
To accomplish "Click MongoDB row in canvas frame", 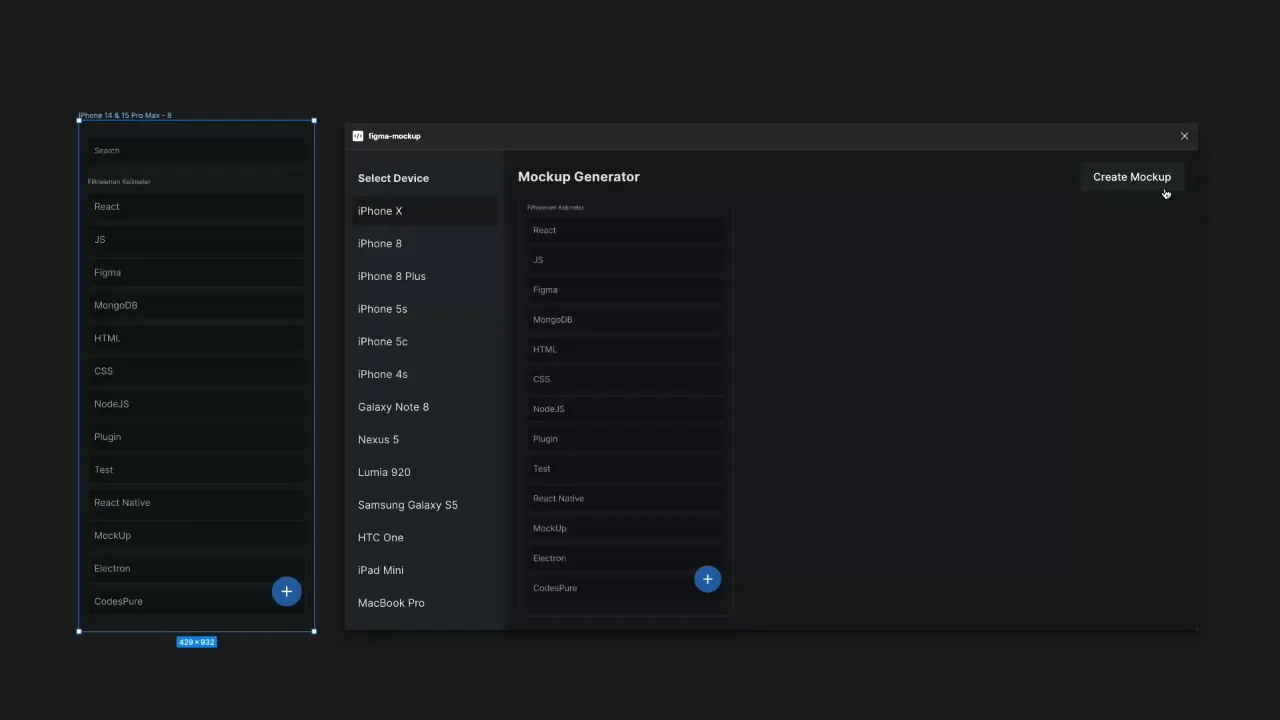I will pyautogui.click(x=196, y=305).
